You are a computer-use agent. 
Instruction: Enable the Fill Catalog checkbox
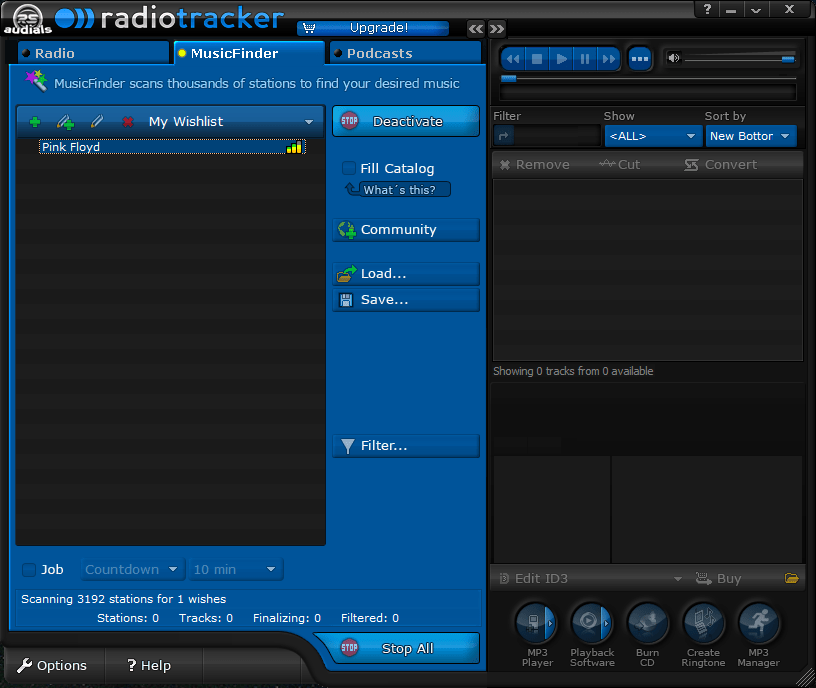coord(347,168)
